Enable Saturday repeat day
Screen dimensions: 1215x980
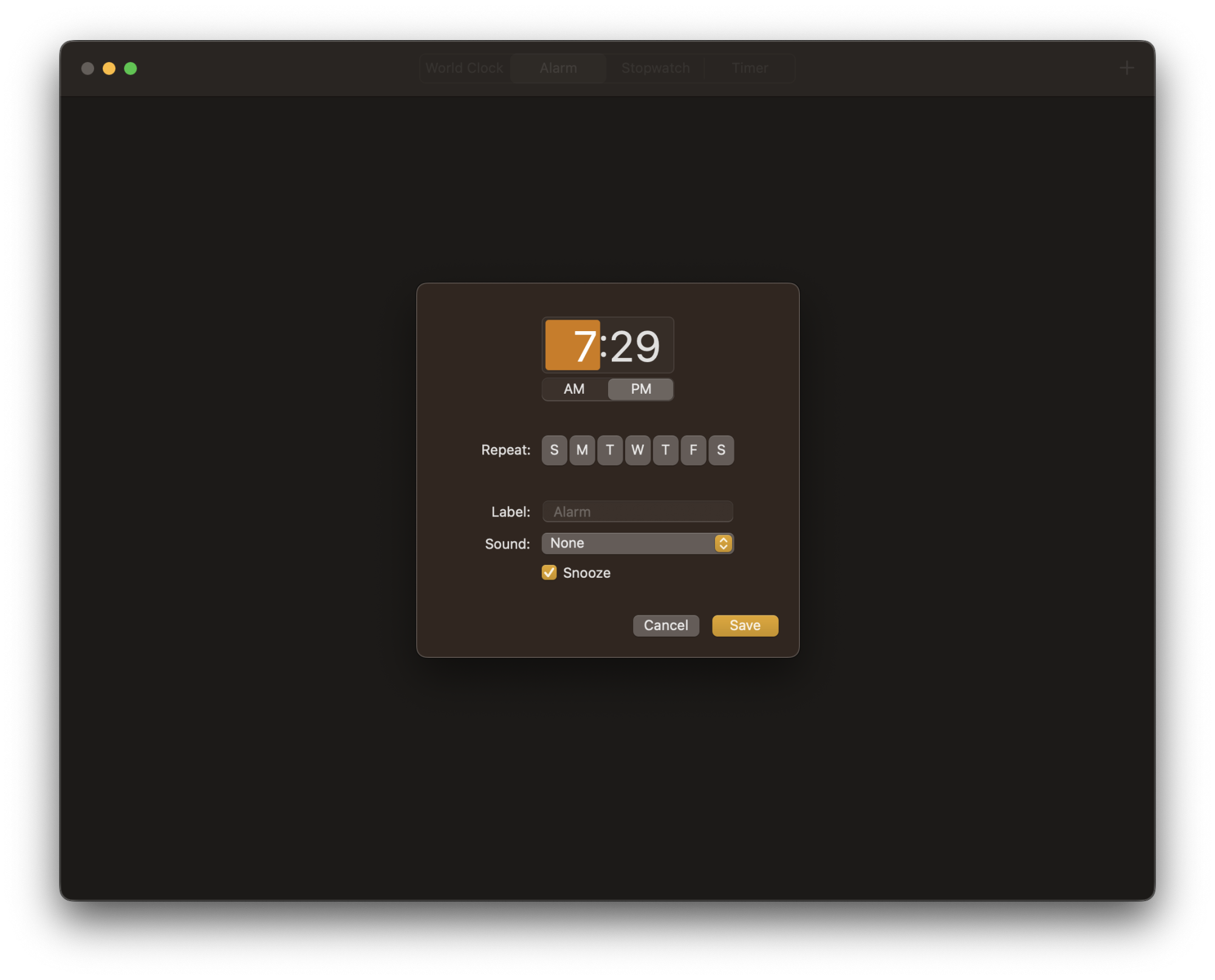pyautogui.click(x=721, y=450)
